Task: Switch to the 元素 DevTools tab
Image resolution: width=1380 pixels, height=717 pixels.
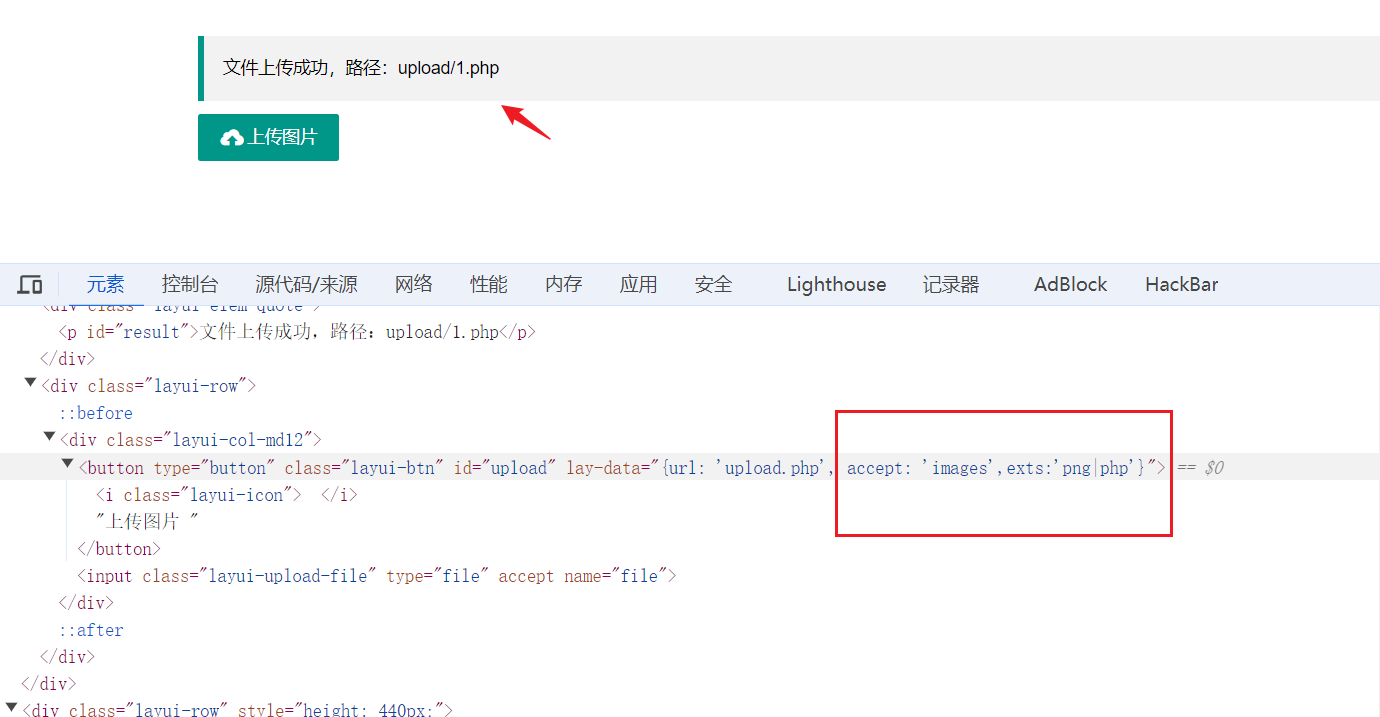Action: point(105,284)
